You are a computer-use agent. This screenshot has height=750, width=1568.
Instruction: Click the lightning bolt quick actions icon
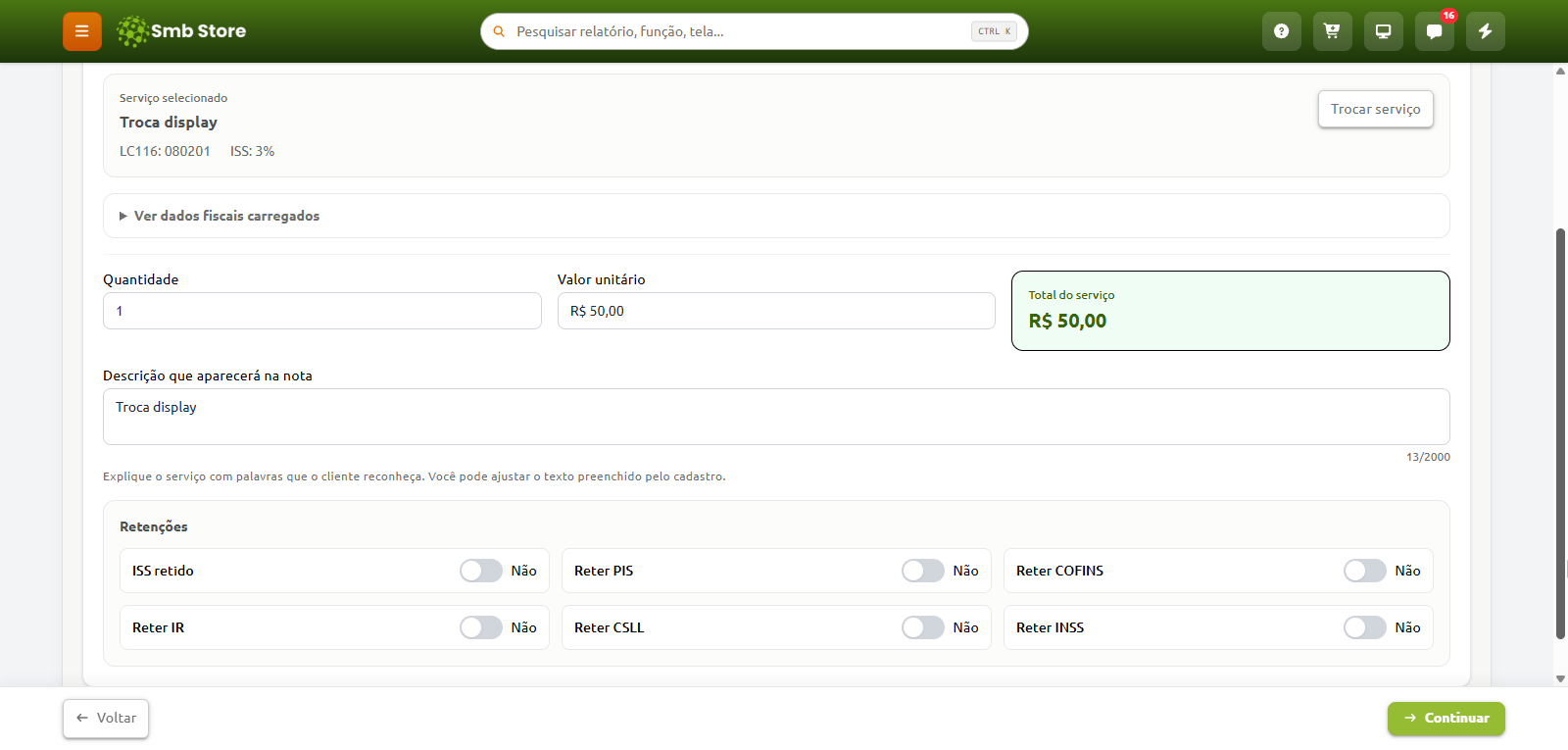click(1486, 31)
